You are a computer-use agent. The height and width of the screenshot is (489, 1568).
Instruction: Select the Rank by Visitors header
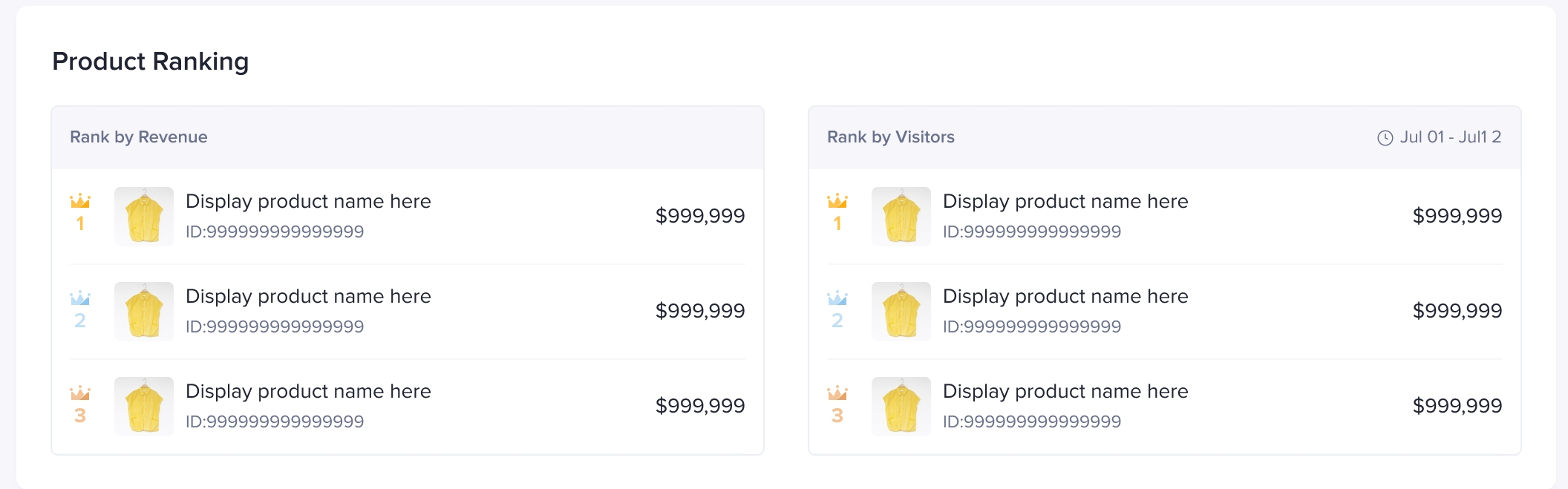point(891,137)
